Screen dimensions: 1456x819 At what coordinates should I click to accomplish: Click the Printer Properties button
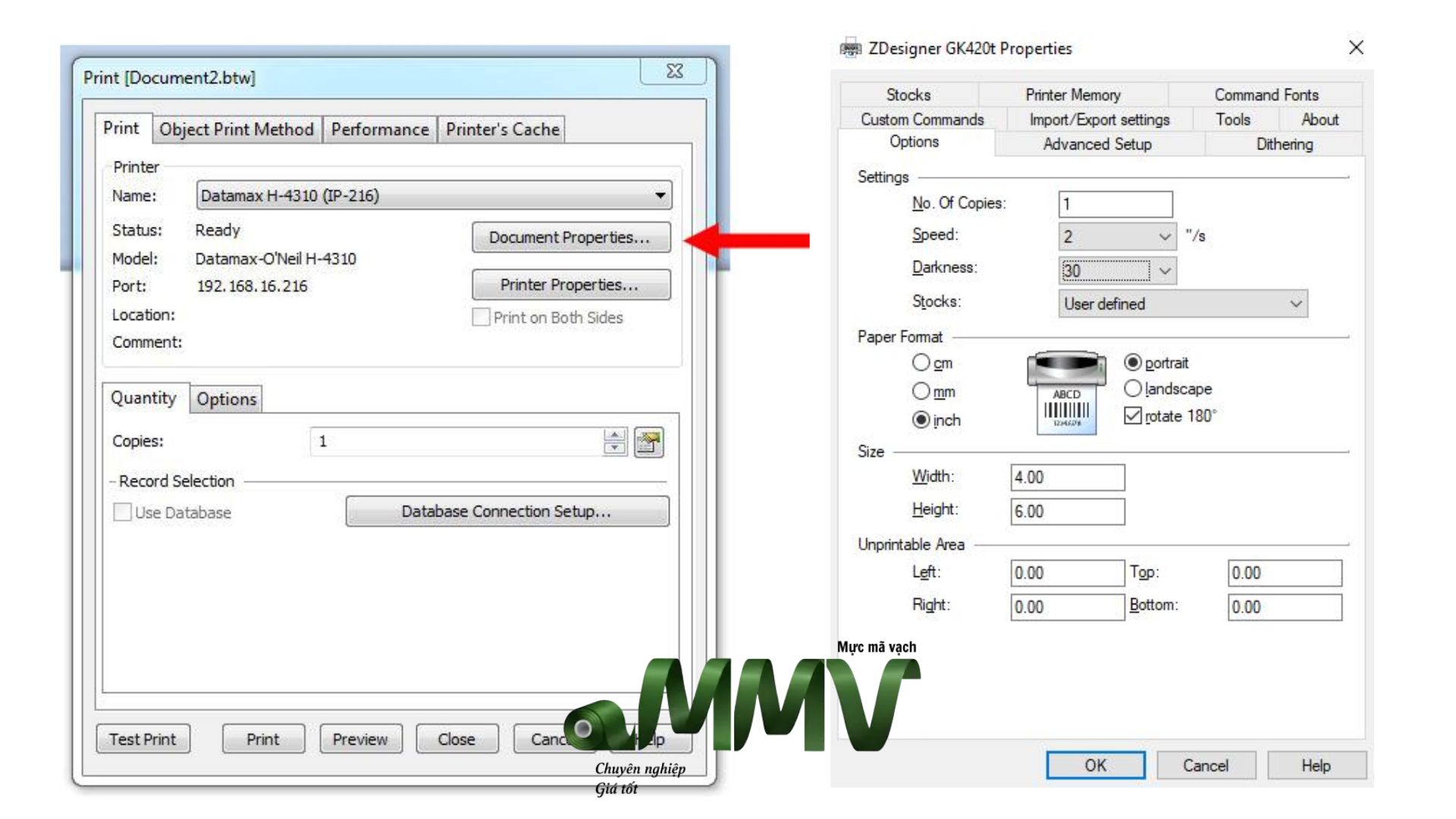click(570, 285)
